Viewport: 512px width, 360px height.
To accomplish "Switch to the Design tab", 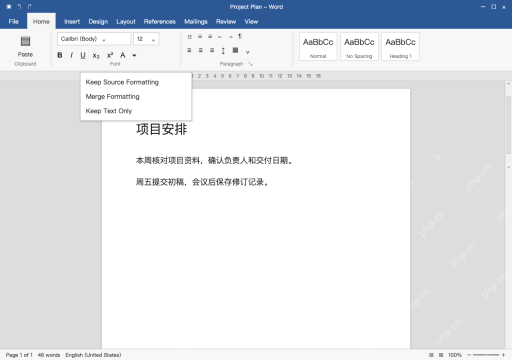I will (98, 22).
